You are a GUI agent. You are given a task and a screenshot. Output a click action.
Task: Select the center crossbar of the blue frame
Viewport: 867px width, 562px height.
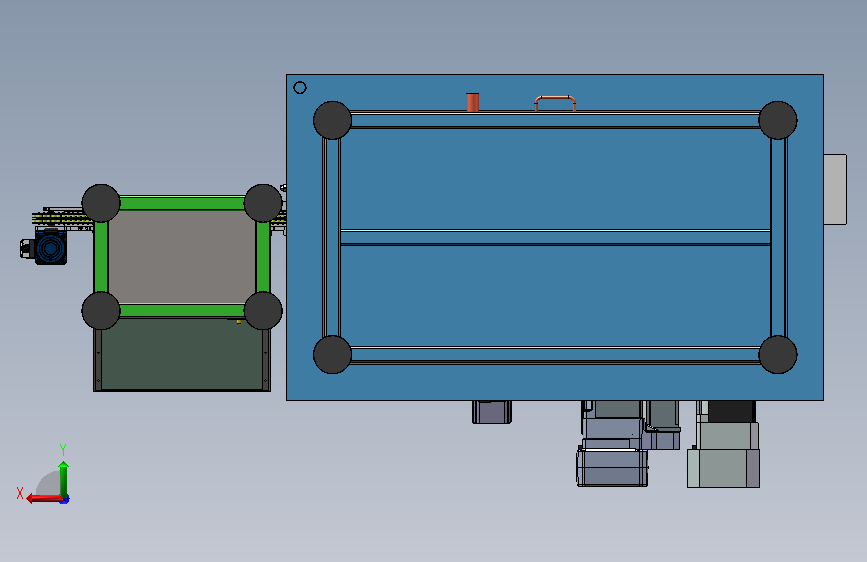[555, 237]
